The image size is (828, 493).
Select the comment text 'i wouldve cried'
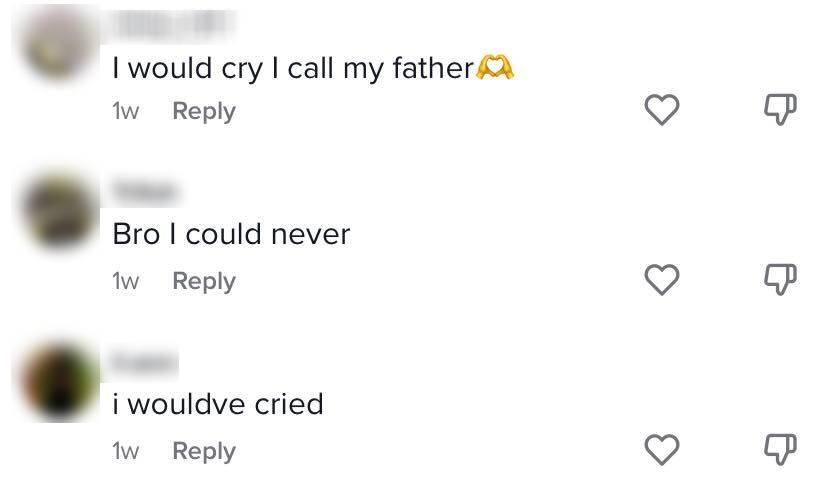coord(218,404)
